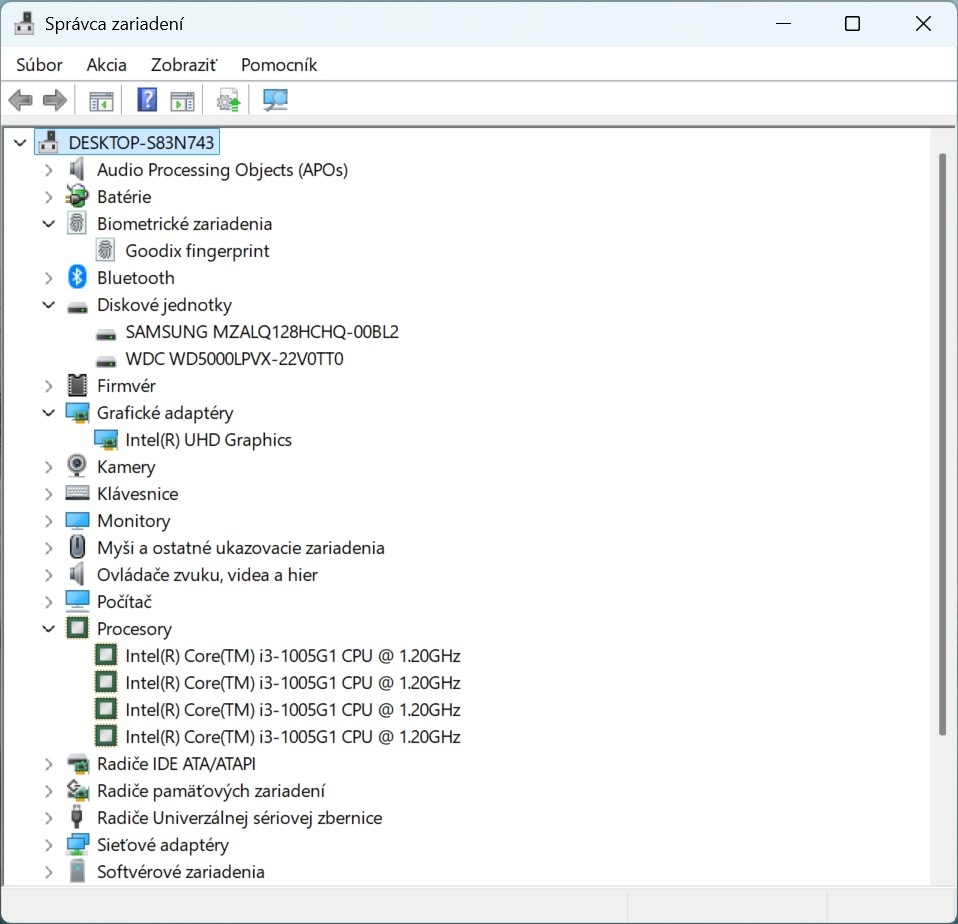958x924 pixels.
Task: Click the Device Manager title bar icon
Action: [24, 24]
